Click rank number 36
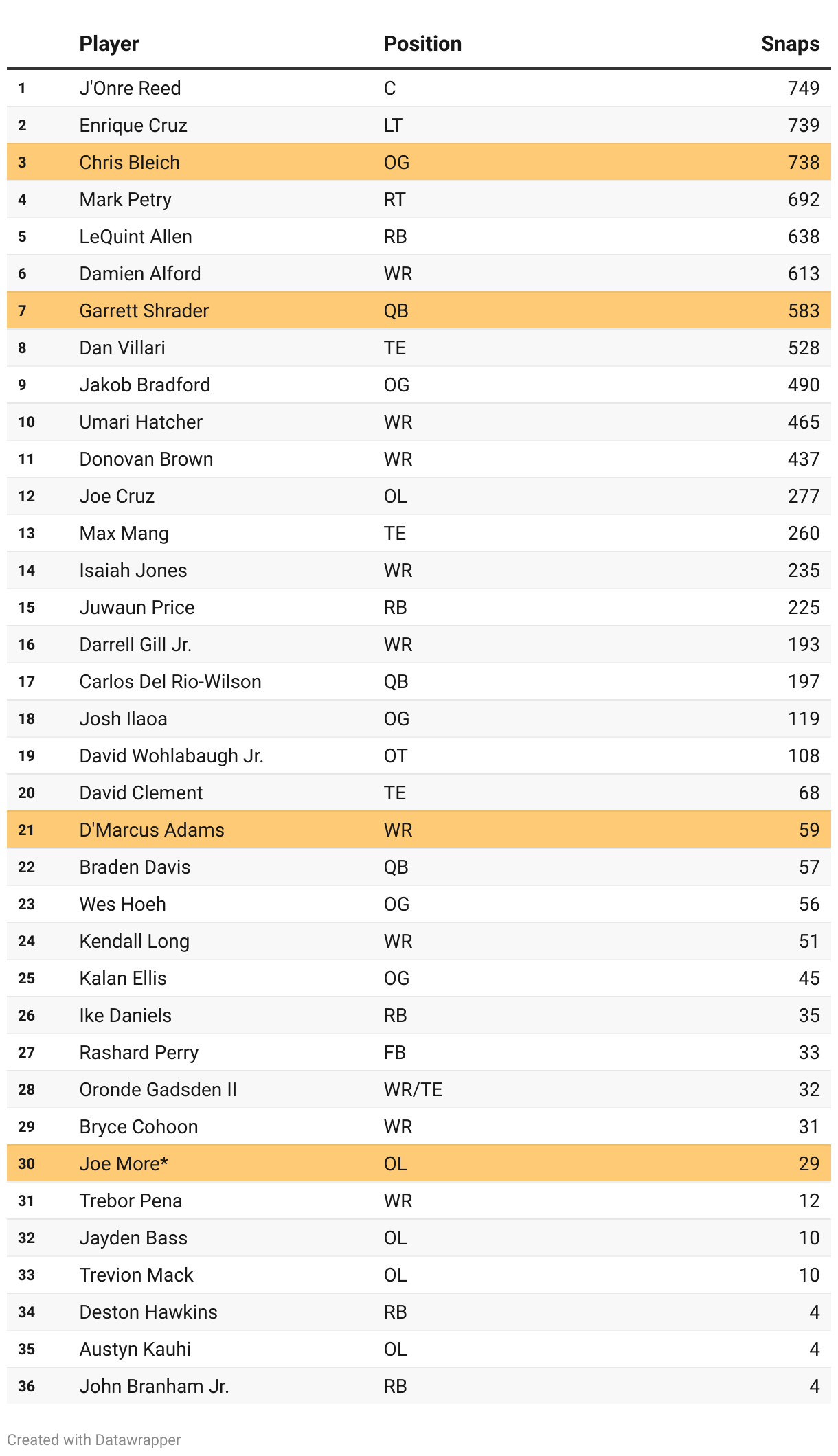Viewport: 838px width, 1456px height. [27, 1386]
